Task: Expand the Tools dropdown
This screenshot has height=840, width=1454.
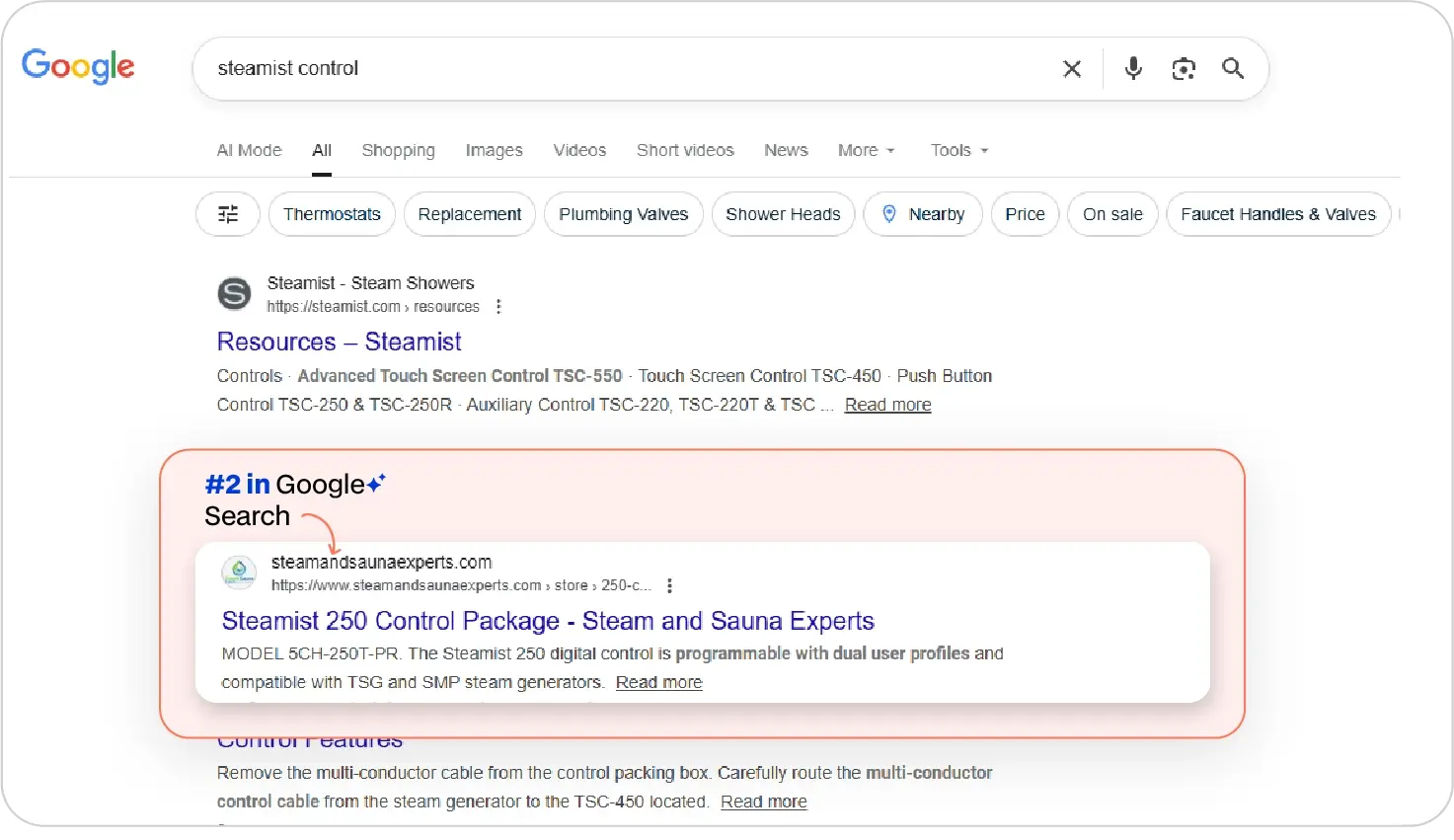Action: tap(957, 150)
